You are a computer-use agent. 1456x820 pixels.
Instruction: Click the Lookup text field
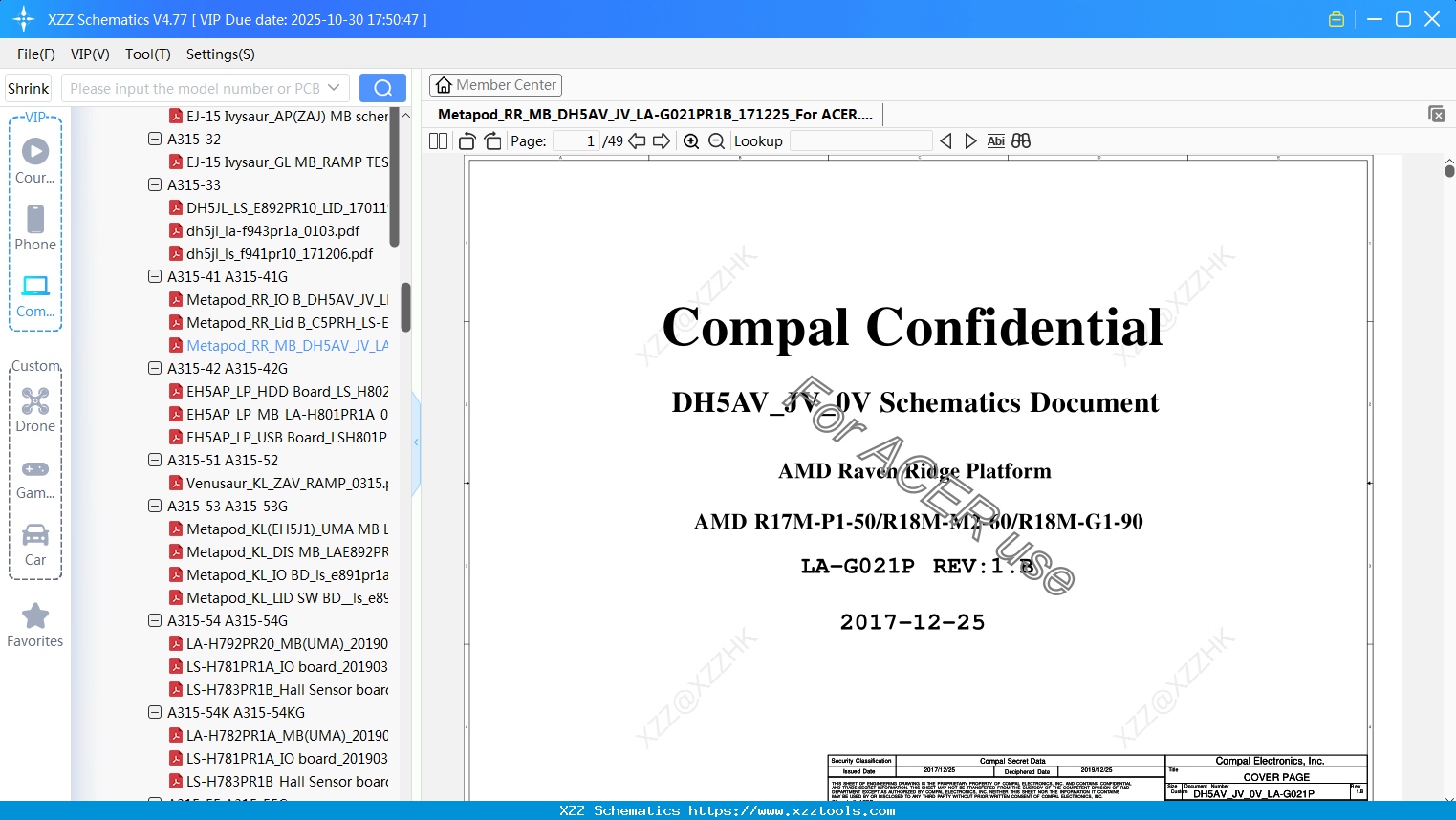[x=860, y=141]
